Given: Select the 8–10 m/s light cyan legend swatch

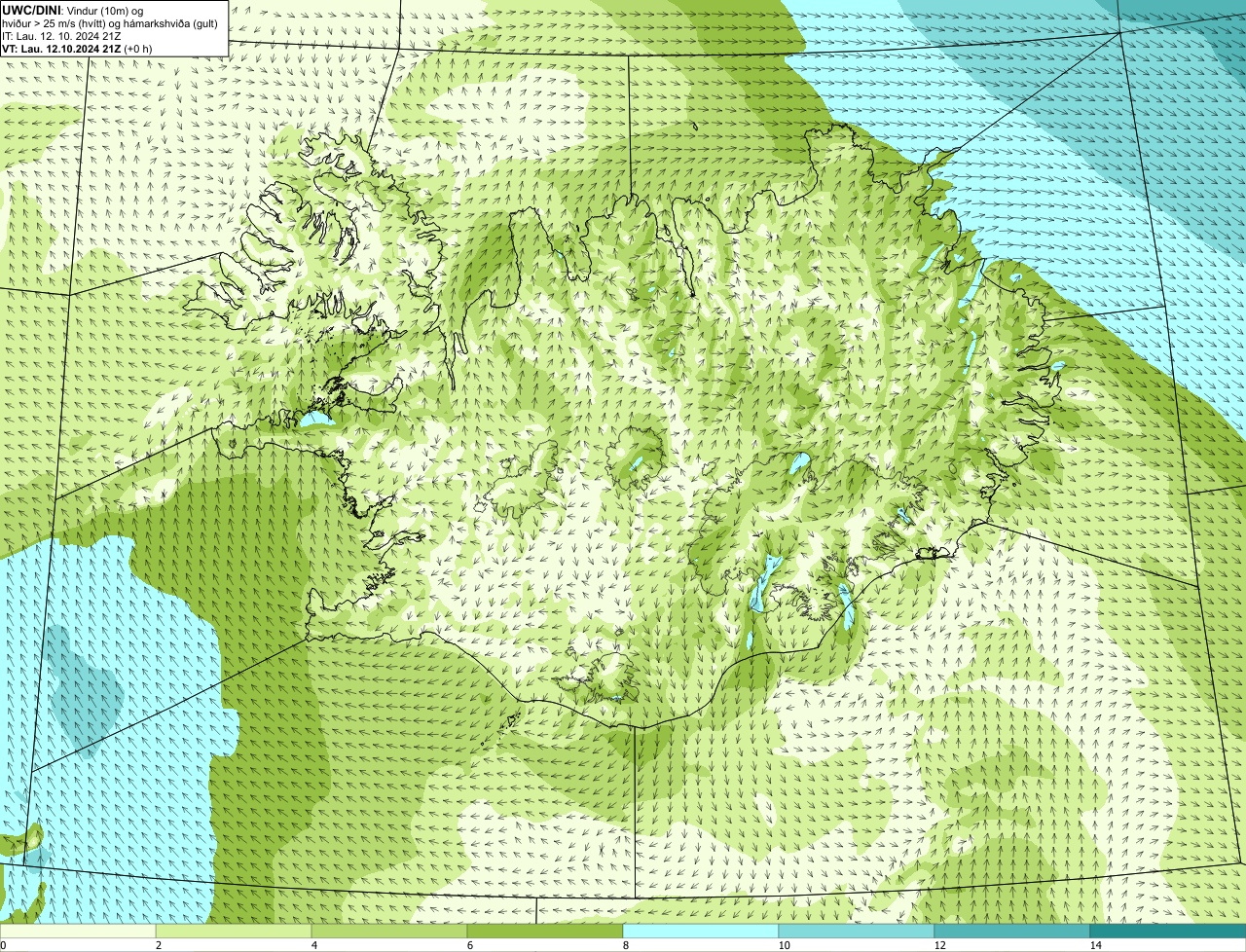Looking at the screenshot, I should 701,931.
